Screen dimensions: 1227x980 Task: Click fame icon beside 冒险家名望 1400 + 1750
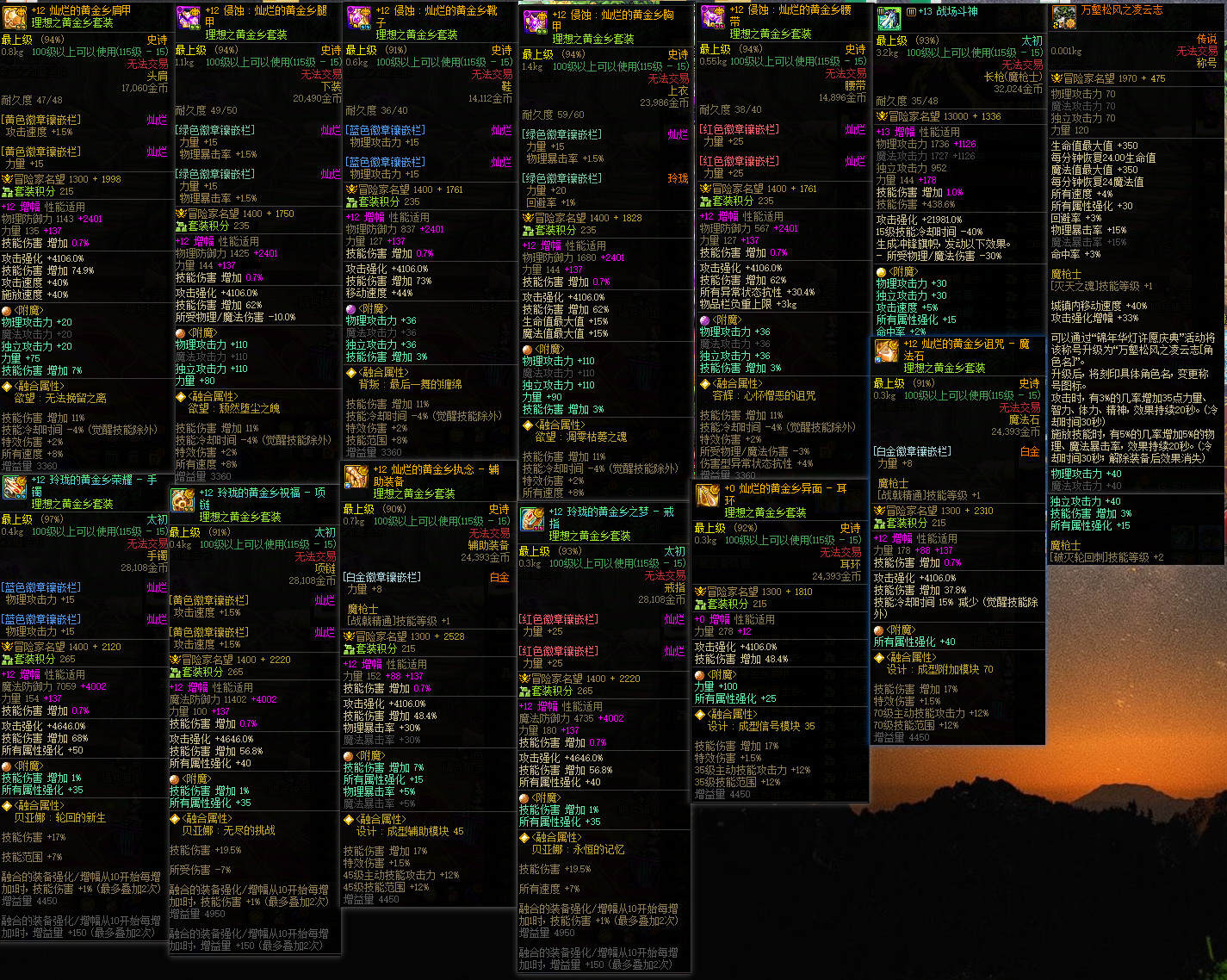(x=181, y=214)
